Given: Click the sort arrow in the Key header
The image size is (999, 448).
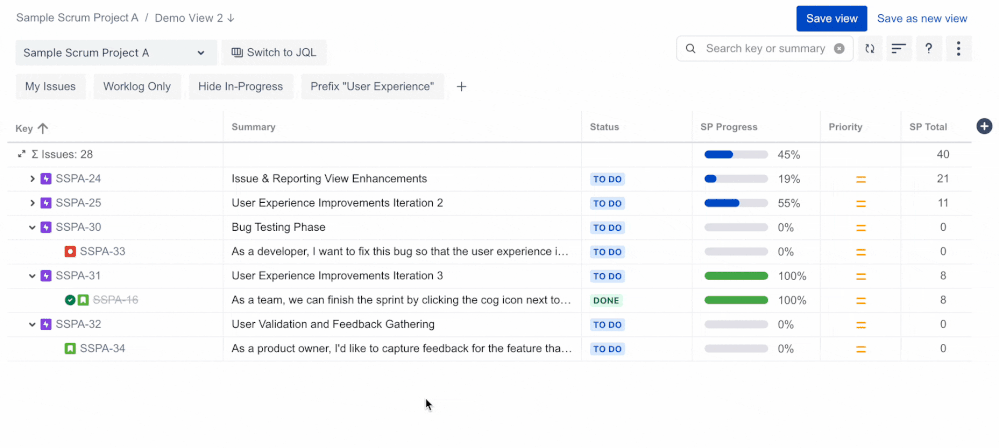Looking at the screenshot, I should [43, 128].
